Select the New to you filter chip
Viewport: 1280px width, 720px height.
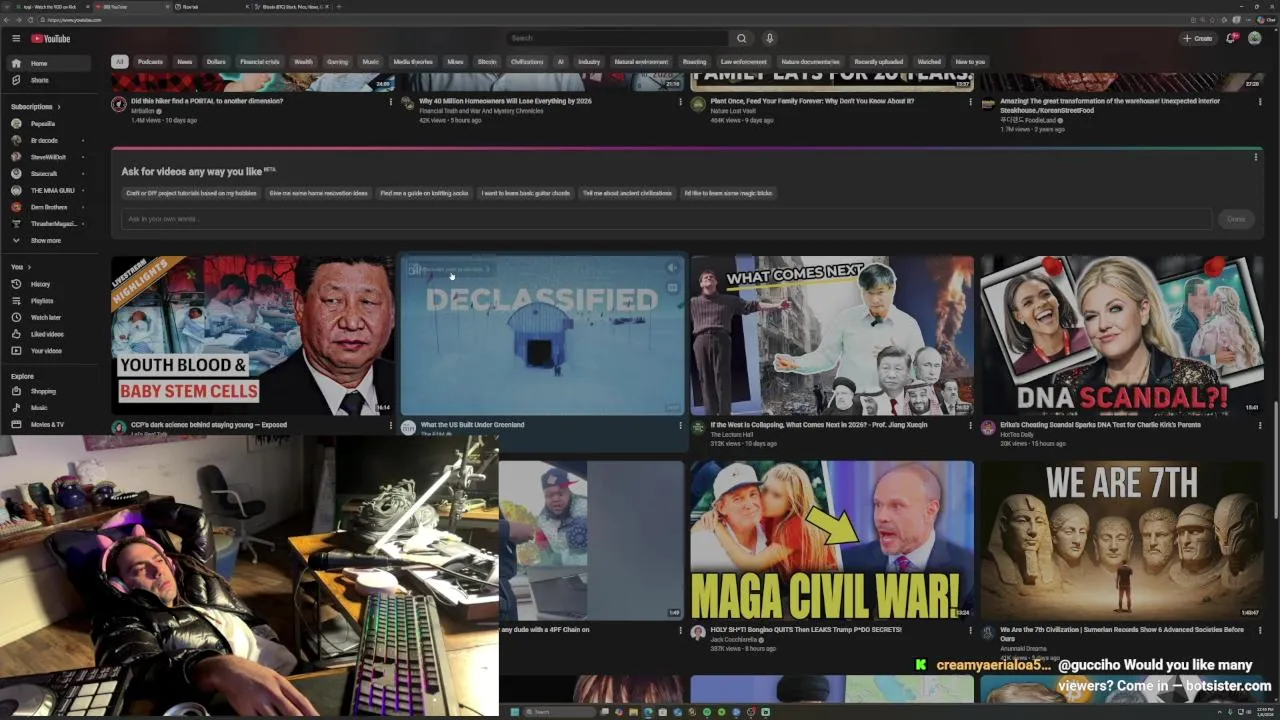(x=970, y=62)
